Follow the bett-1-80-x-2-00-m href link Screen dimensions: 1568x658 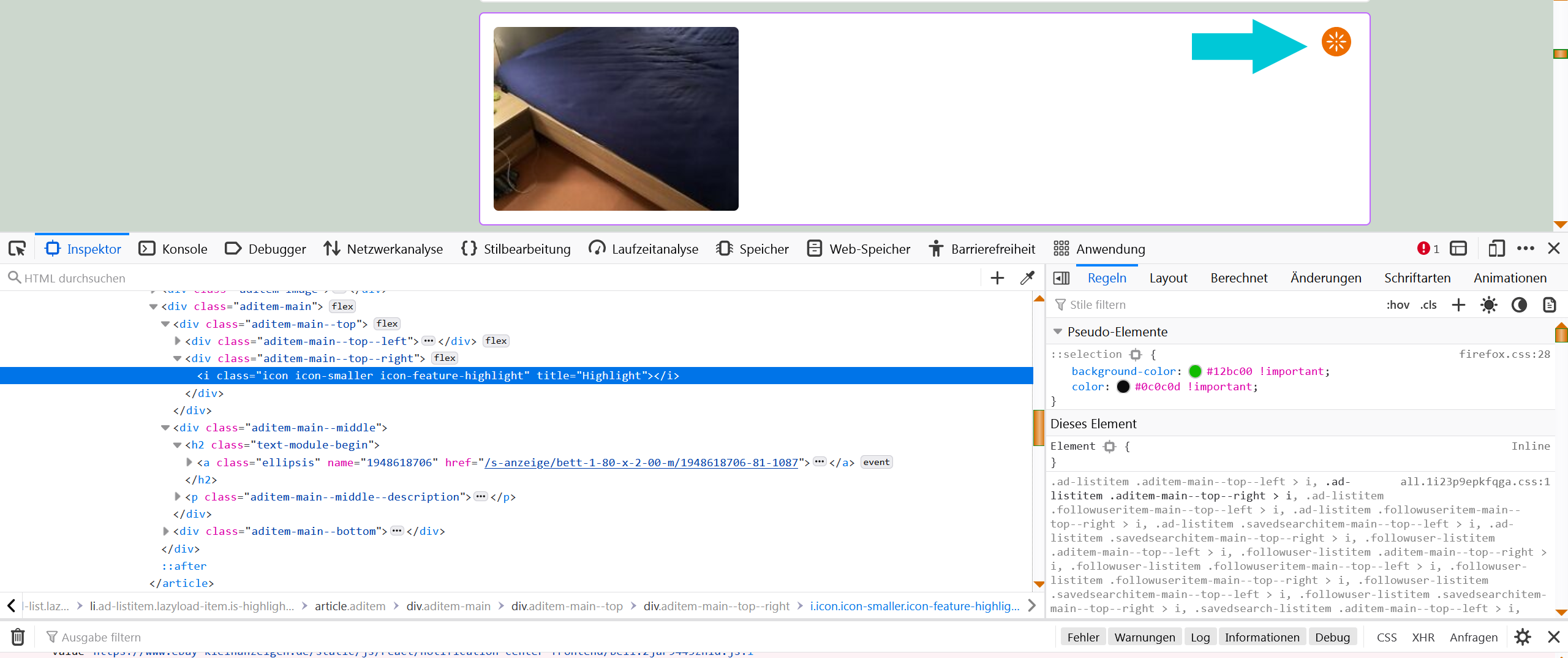pos(641,463)
